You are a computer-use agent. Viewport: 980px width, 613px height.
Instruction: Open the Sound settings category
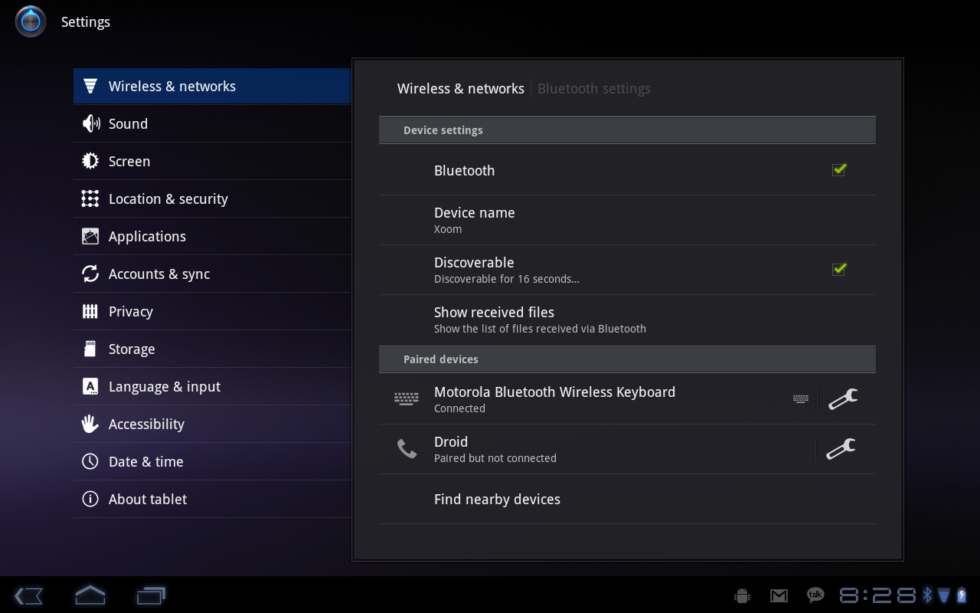[x=128, y=124]
